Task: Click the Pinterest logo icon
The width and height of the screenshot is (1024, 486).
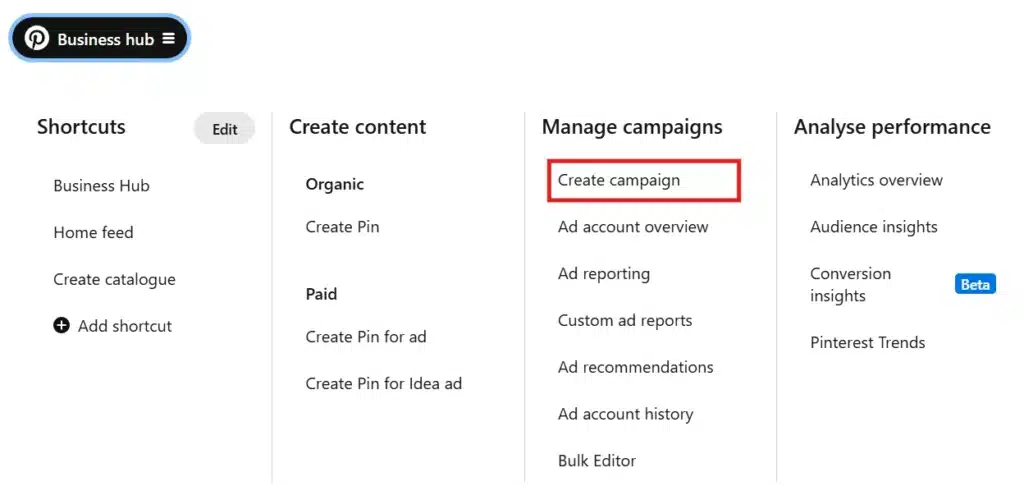Action: pos(37,39)
